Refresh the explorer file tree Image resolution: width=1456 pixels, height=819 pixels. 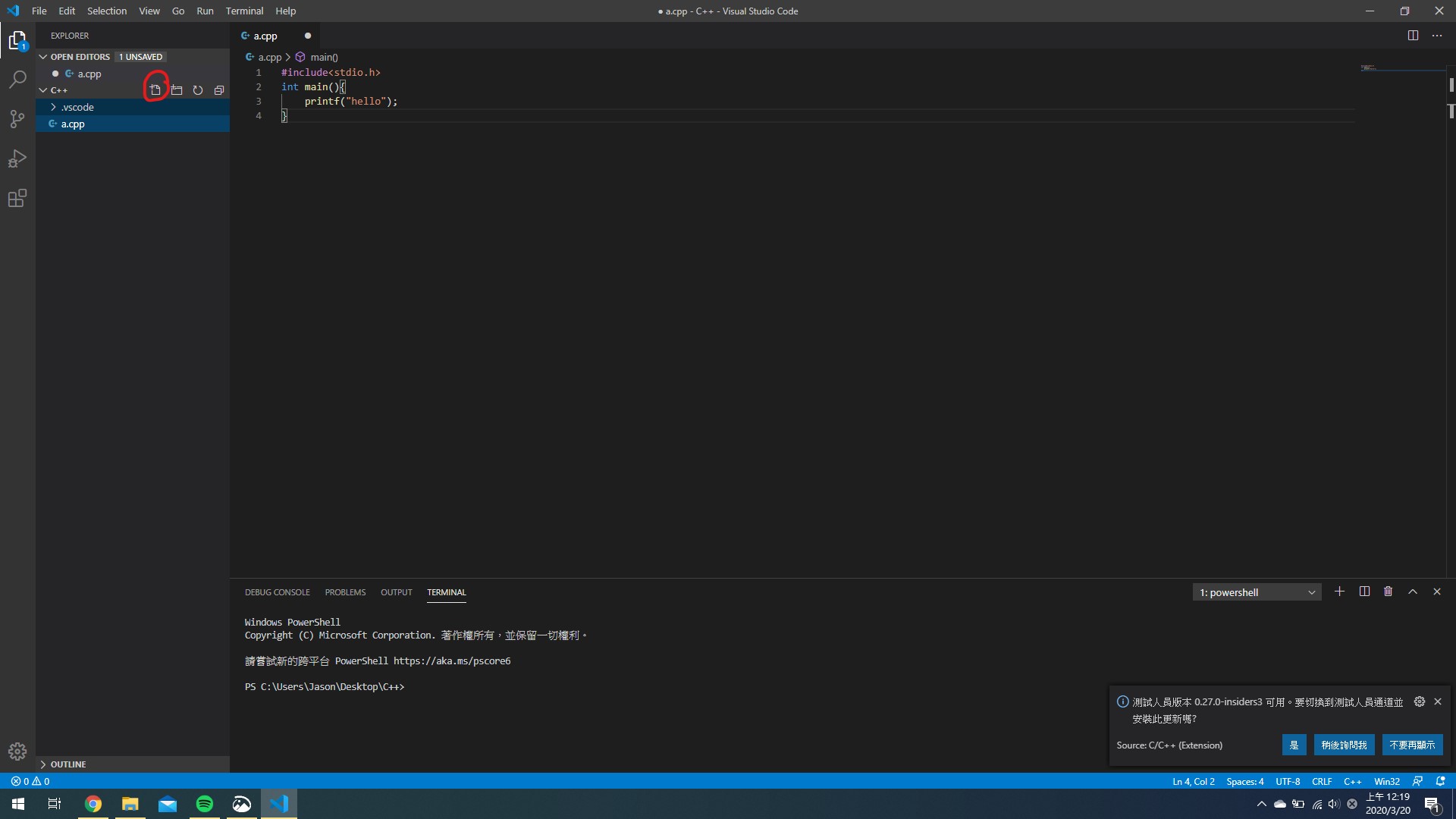[x=198, y=90]
